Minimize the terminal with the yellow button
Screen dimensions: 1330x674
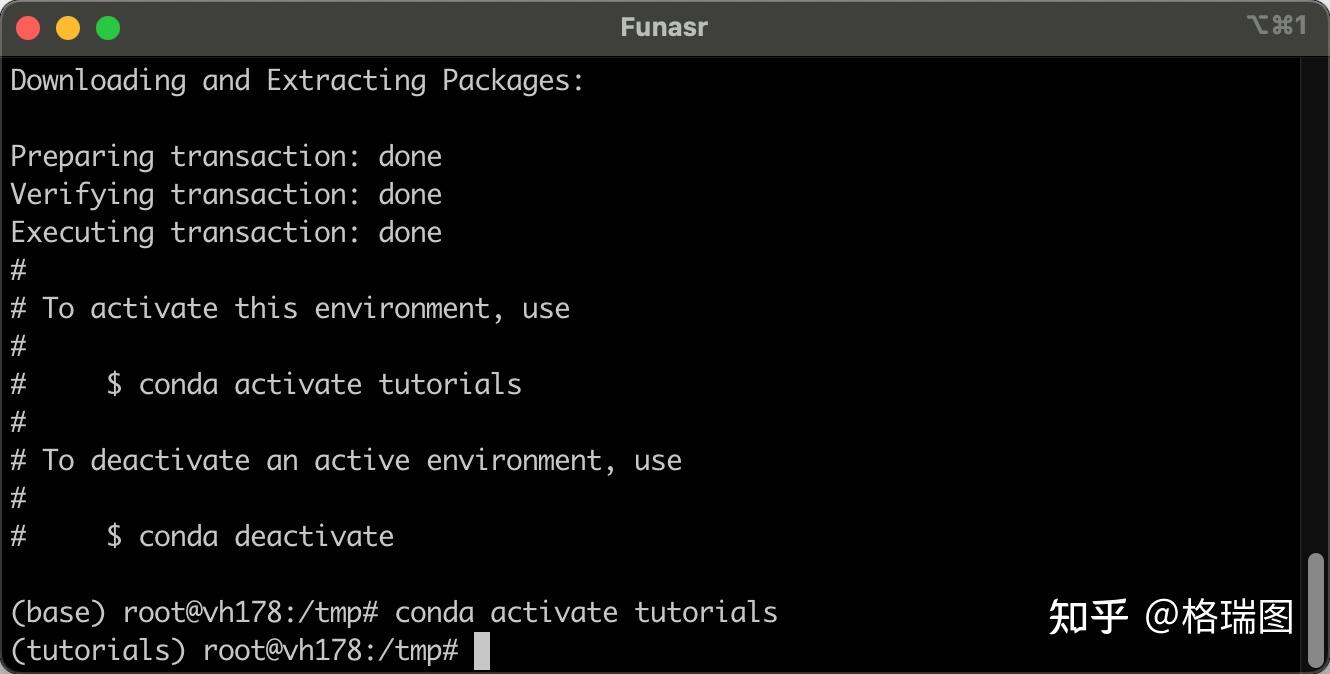point(68,28)
